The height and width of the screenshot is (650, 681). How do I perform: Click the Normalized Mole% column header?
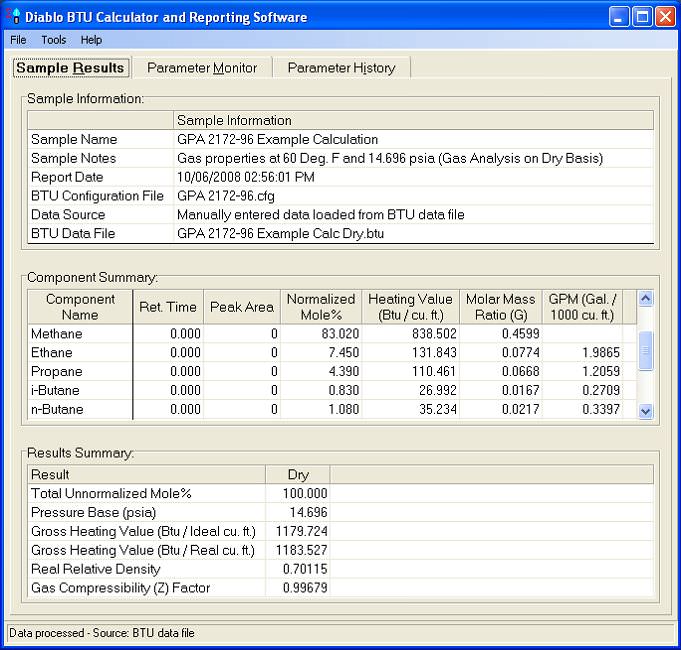[x=321, y=307]
